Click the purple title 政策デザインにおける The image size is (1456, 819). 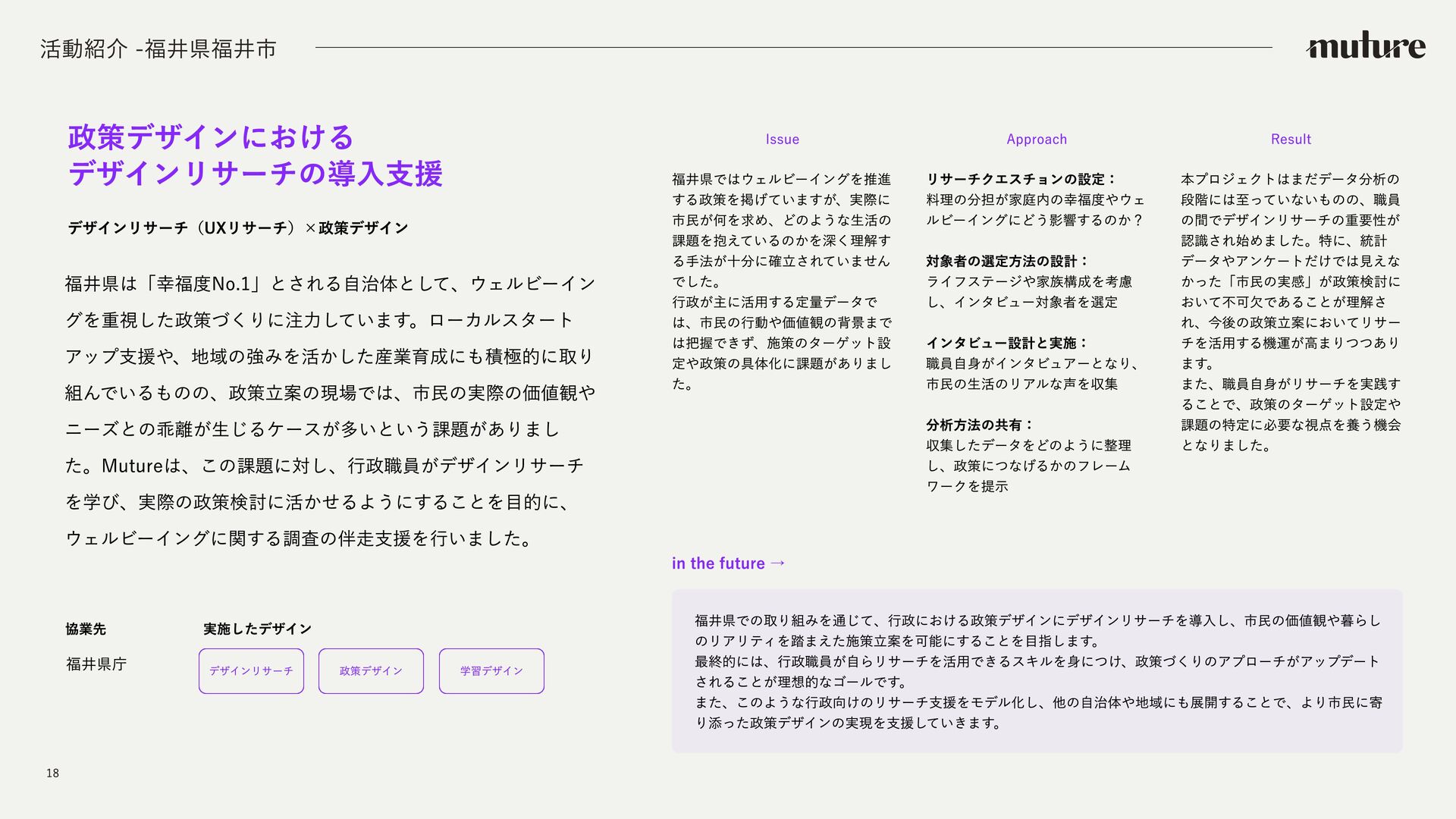click(211, 137)
